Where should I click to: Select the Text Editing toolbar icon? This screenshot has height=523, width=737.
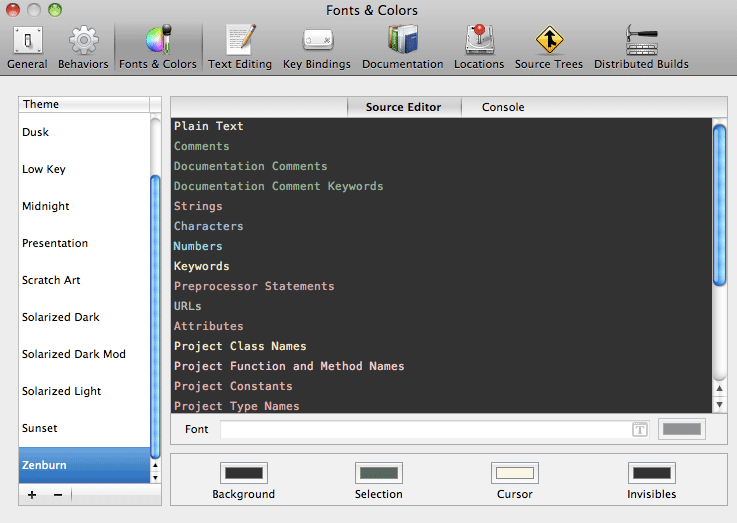click(239, 47)
